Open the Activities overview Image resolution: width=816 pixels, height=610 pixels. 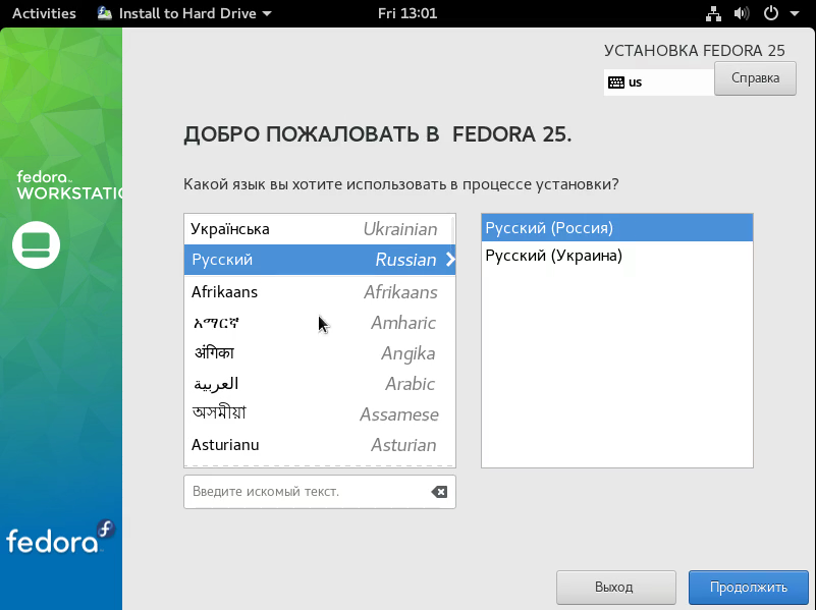tap(44, 13)
